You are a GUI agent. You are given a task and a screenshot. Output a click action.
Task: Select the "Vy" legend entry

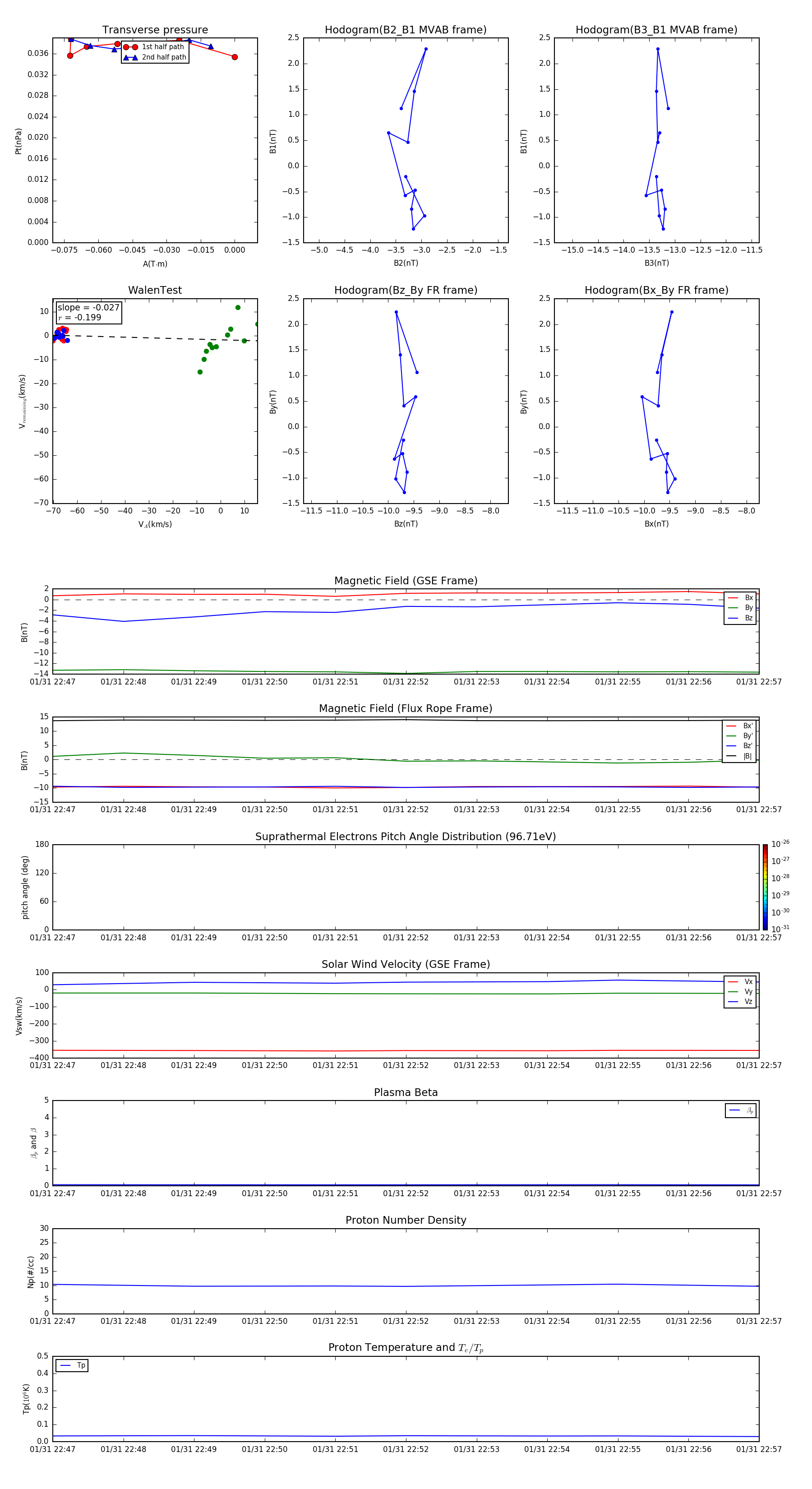(x=740, y=991)
